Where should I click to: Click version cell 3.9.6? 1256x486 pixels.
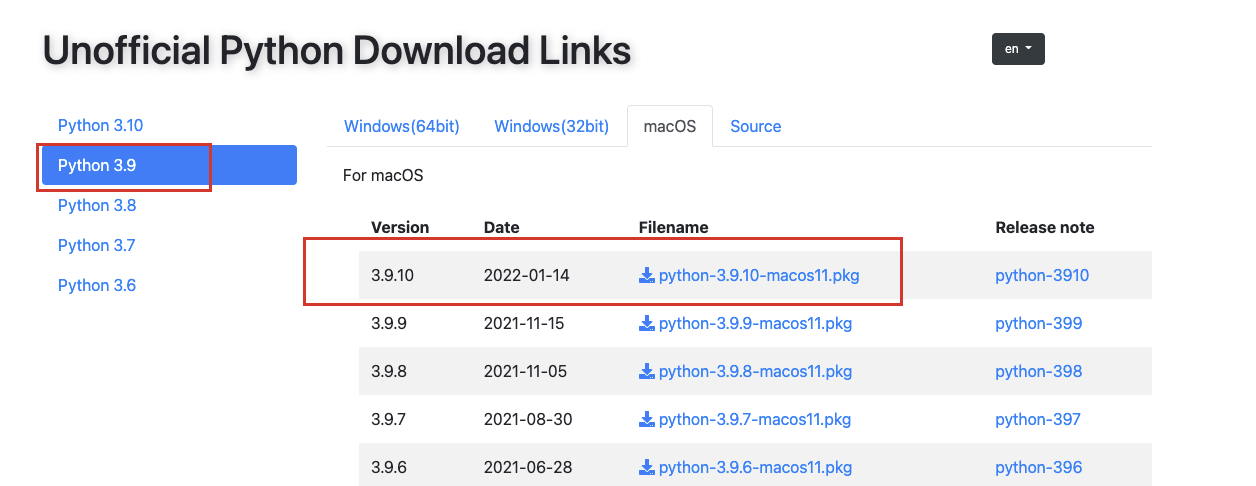(x=388, y=467)
